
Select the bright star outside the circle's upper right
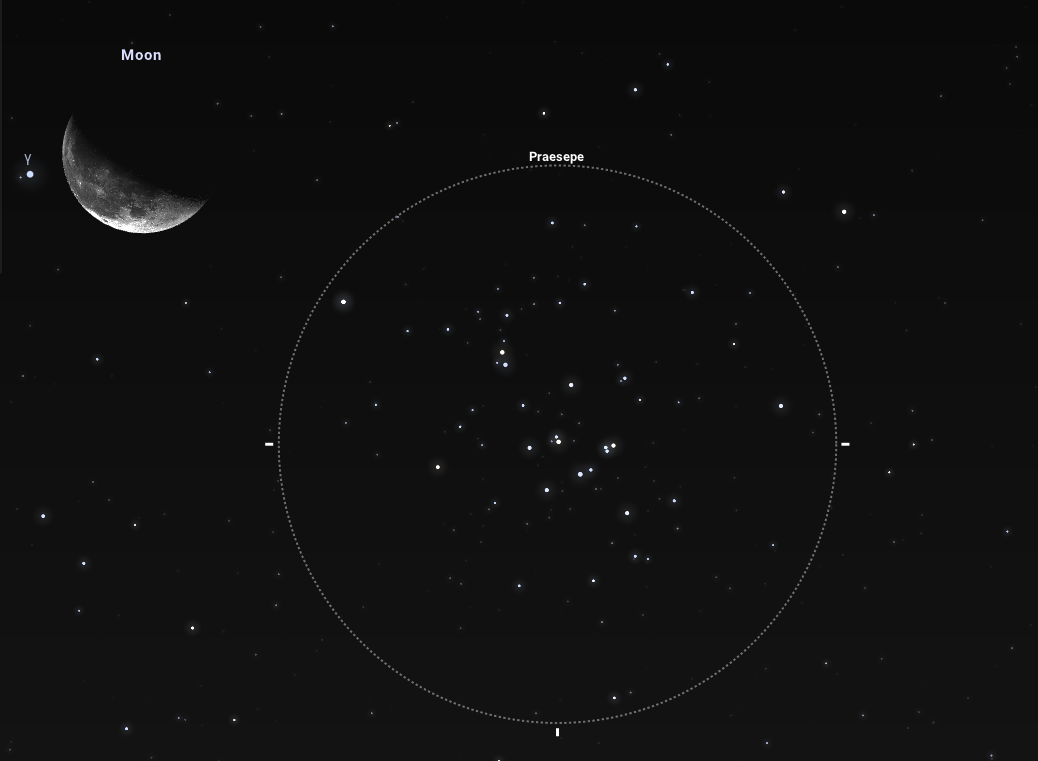(x=844, y=212)
